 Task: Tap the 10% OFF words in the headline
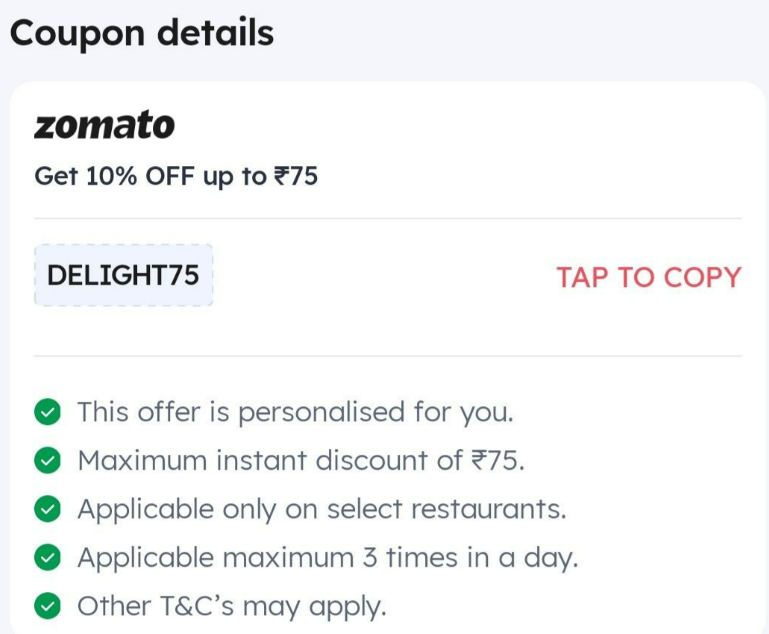pyautogui.click(x=140, y=176)
